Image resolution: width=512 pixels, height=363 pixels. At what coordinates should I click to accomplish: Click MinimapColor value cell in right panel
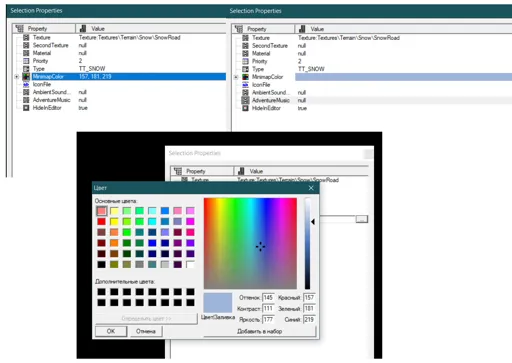pos(403,77)
